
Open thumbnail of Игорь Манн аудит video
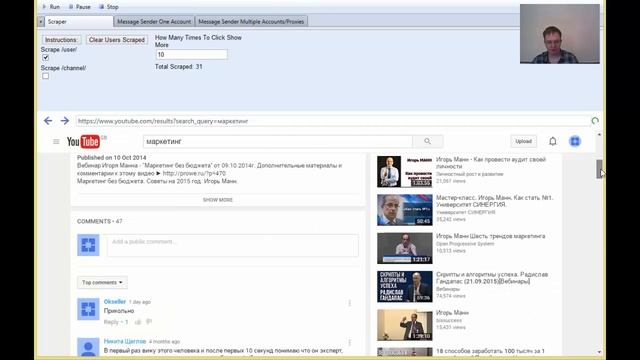404,171
